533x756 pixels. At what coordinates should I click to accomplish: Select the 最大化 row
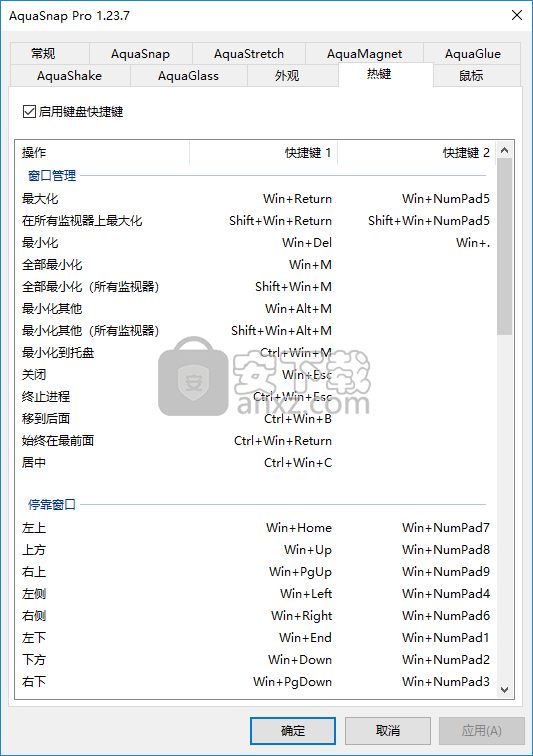point(256,199)
